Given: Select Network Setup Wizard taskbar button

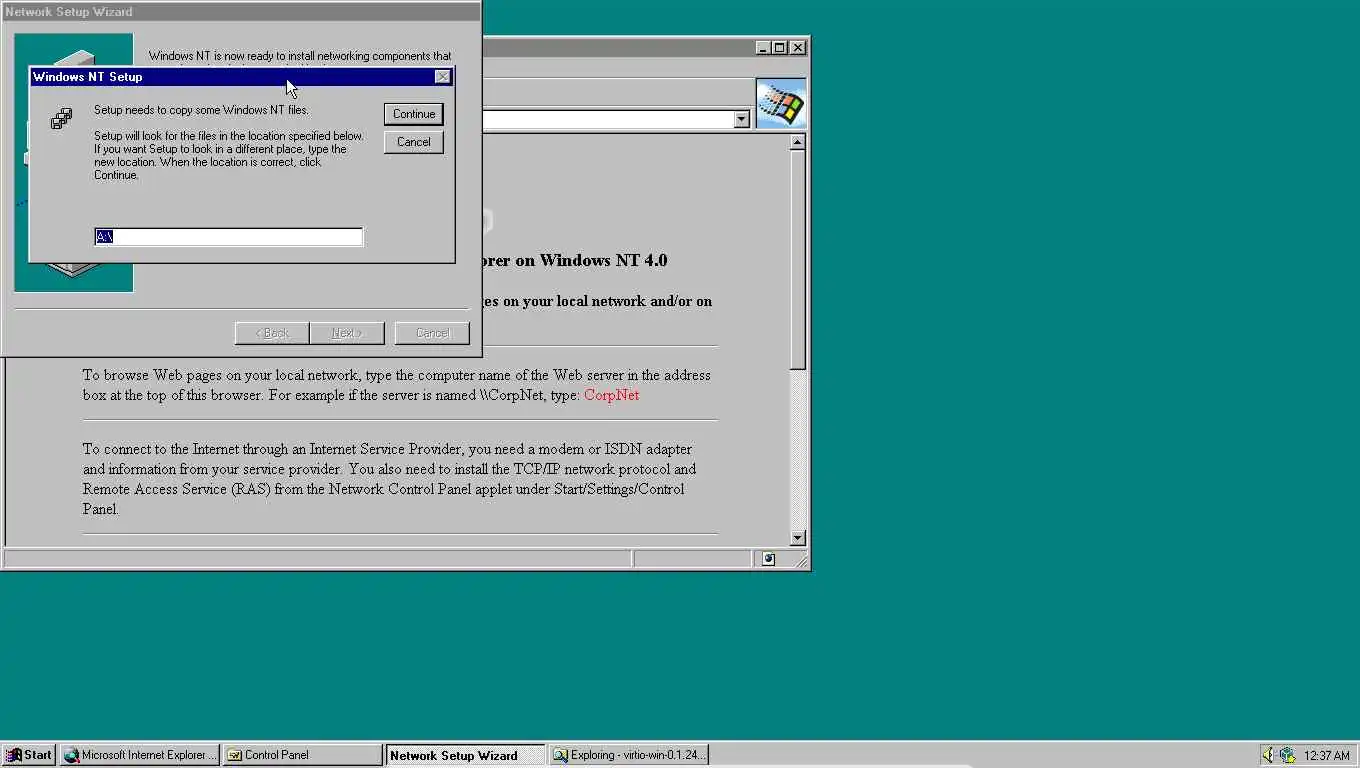Looking at the screenshot, I should pos(465,755).
